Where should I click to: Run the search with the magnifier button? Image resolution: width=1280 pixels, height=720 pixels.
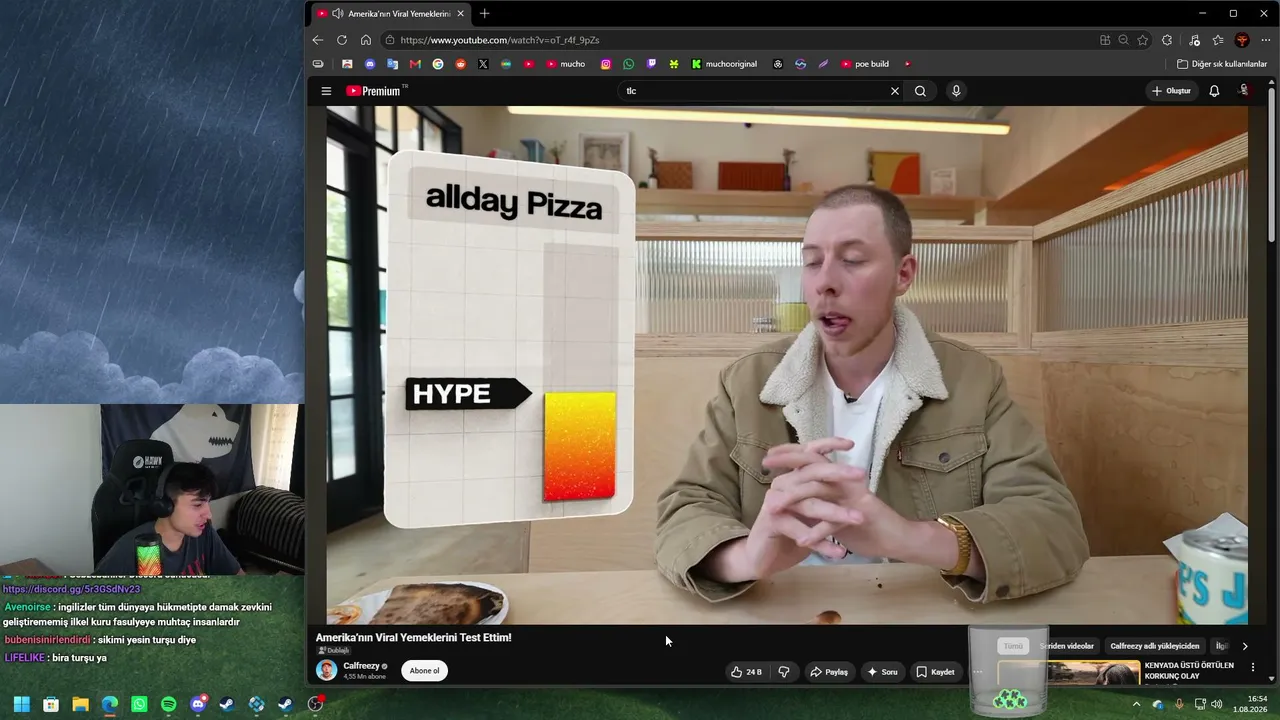pyautogui.click(x=920, y=91)
